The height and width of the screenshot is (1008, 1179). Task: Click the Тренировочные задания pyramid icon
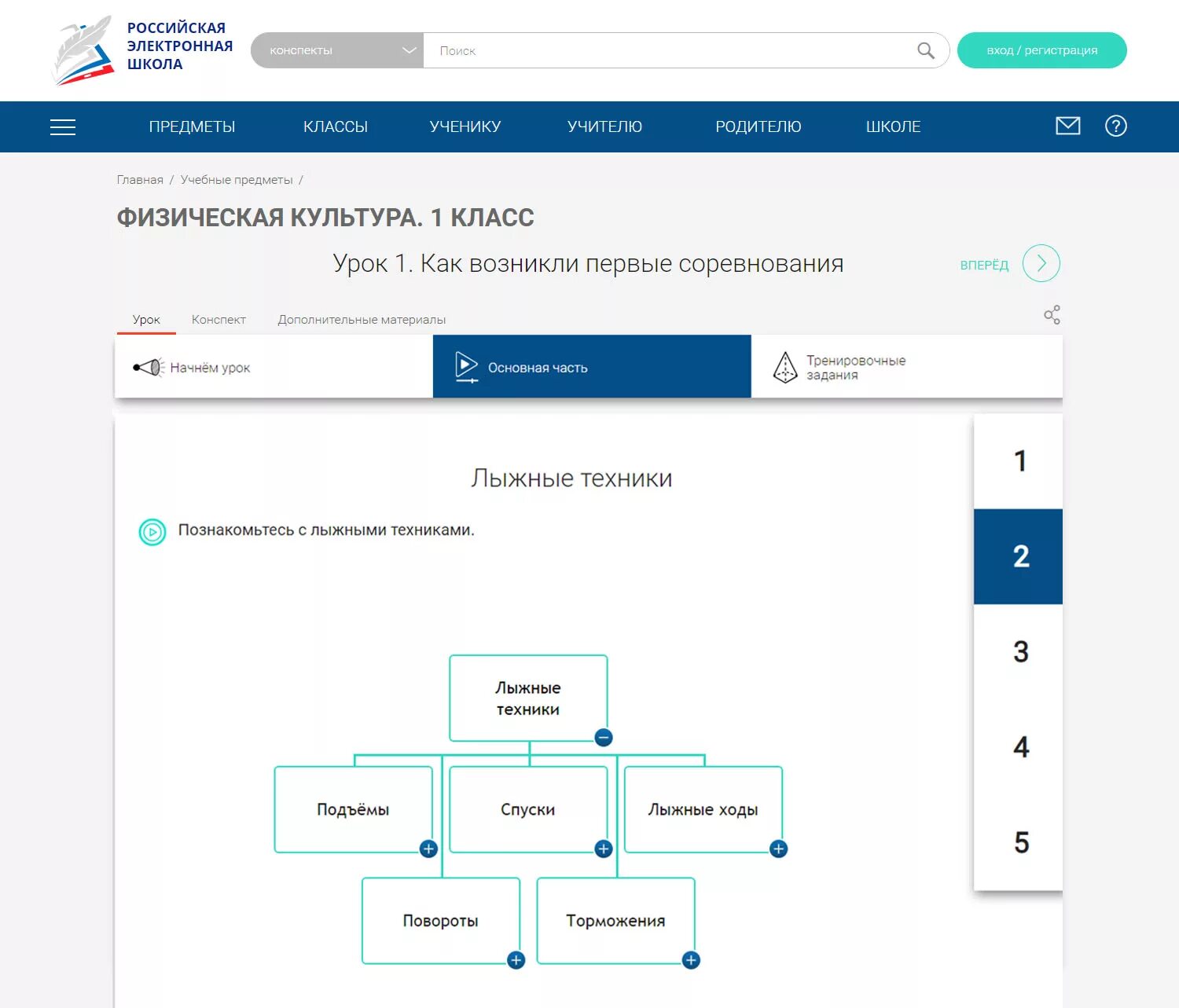(785, 367)
